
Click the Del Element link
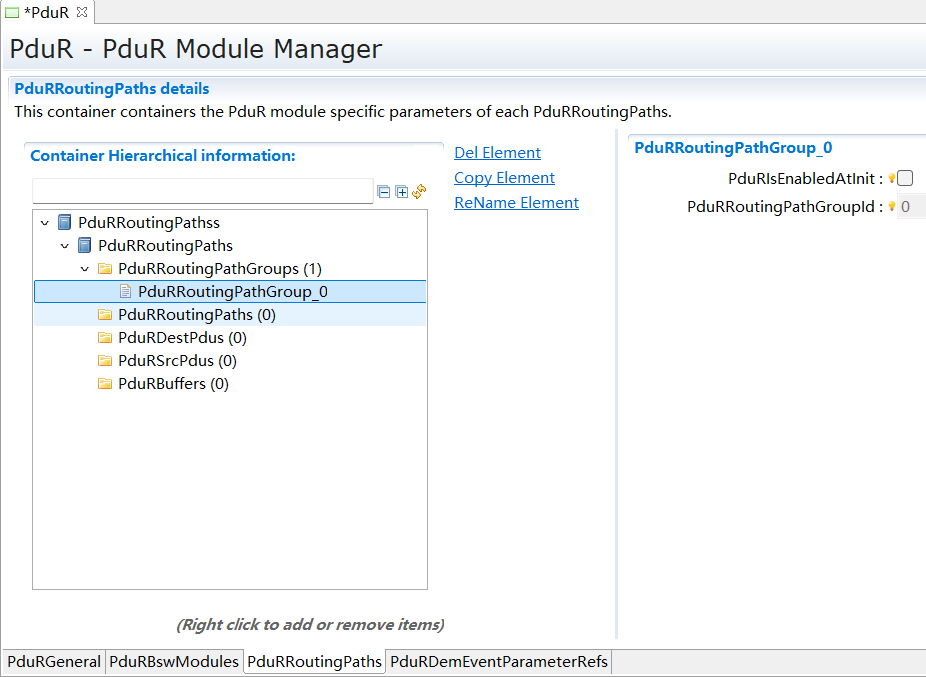click(496, 152)
